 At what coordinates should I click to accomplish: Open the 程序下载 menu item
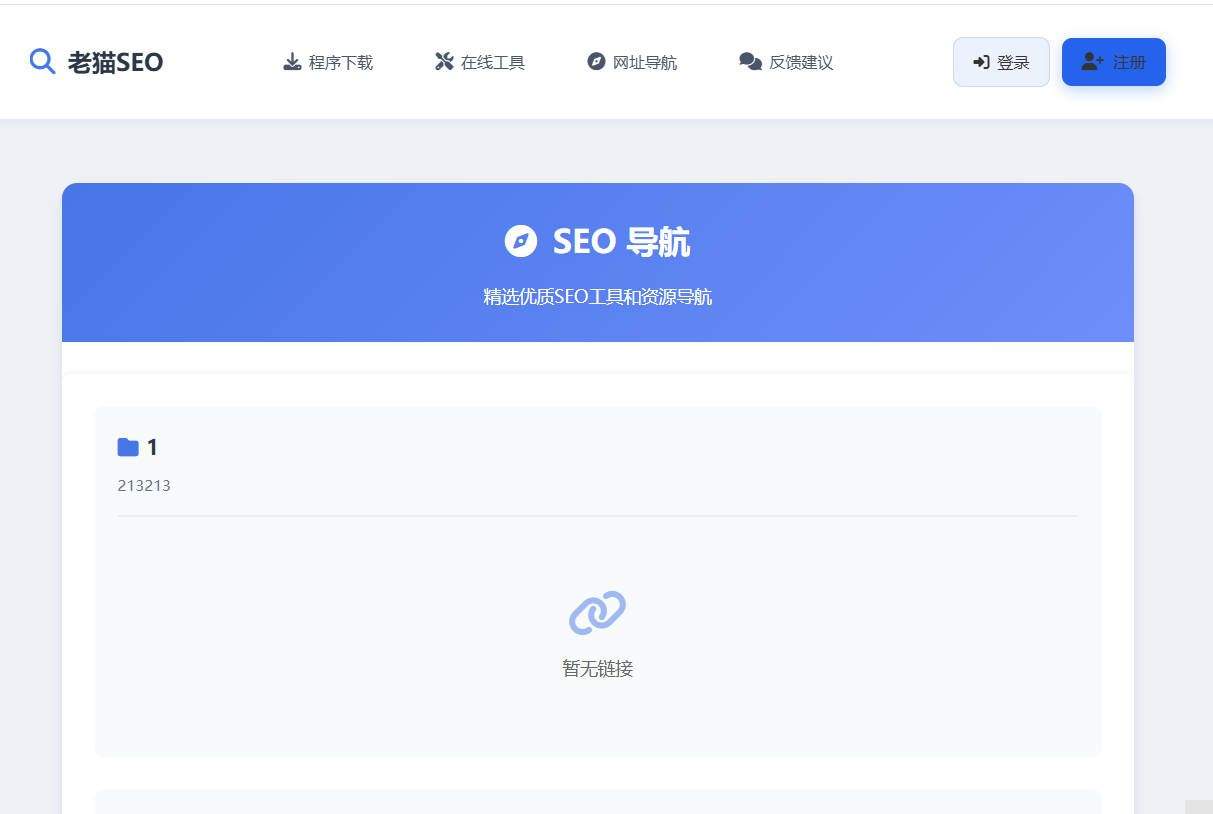point(328,62)
